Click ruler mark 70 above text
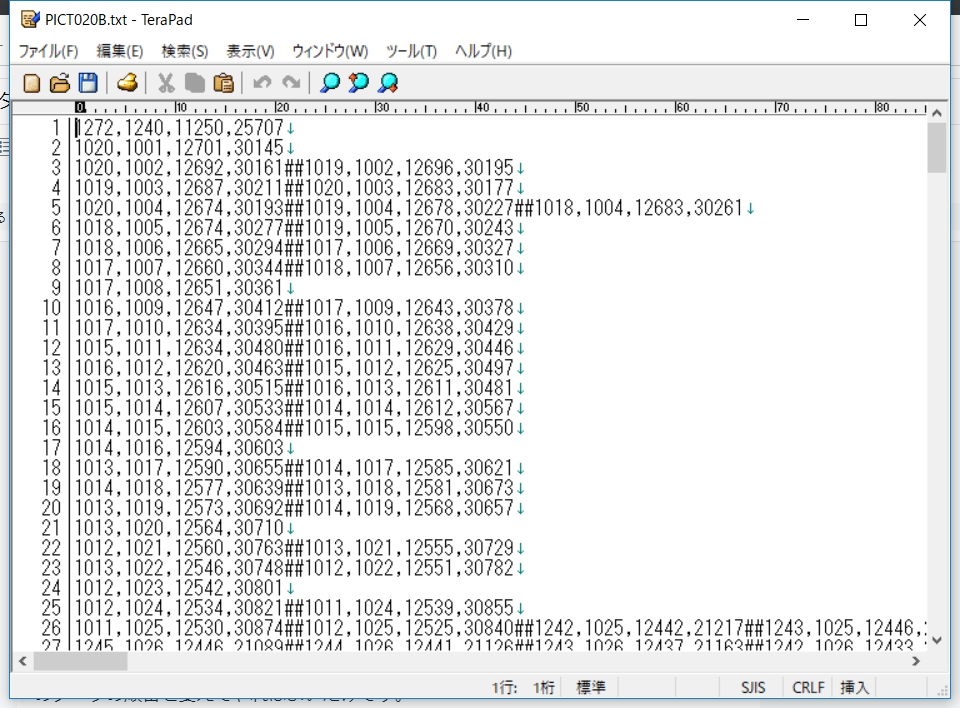Screen dimensions: 960x708 click(x=782, y=107)
